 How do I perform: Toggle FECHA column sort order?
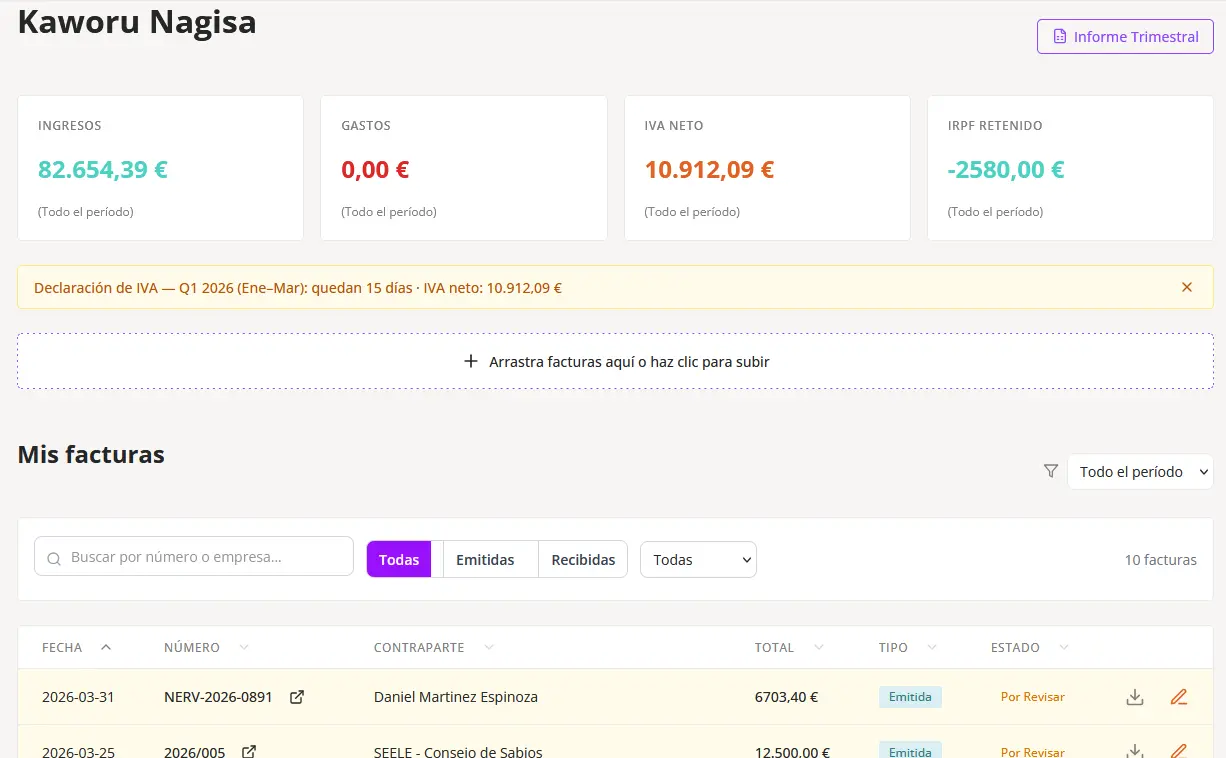pyautogui.click(x=105, y=646)
